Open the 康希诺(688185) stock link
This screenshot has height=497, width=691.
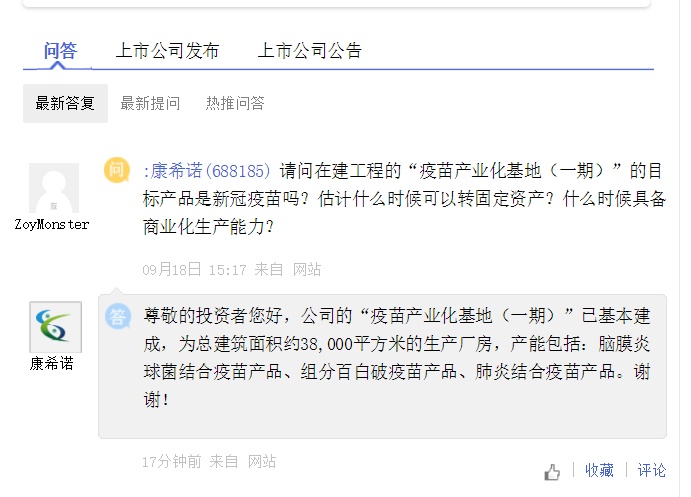pos(208,170)
